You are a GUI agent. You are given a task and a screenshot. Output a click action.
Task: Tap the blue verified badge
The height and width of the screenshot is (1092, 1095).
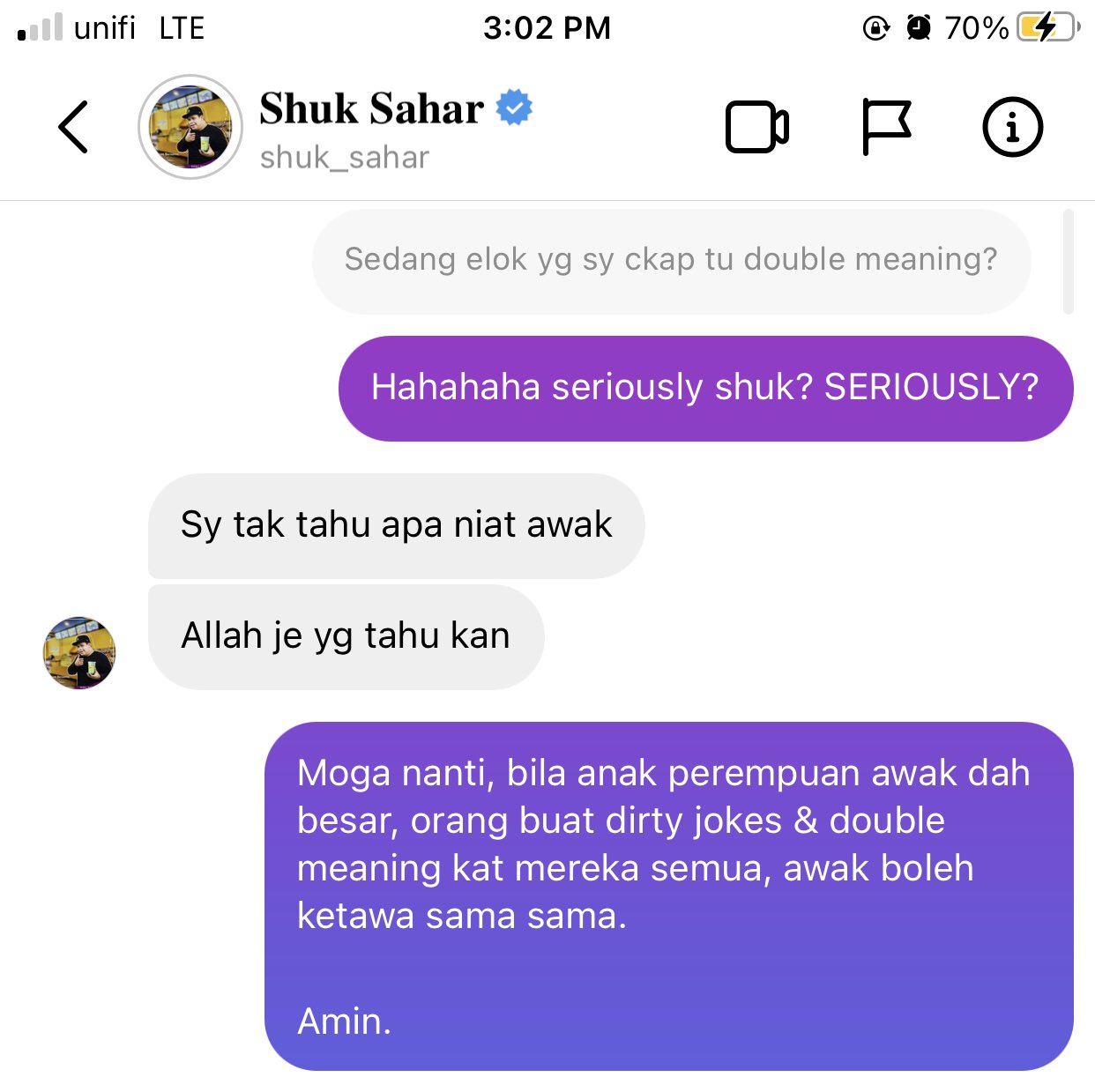[x=514, y=108]
